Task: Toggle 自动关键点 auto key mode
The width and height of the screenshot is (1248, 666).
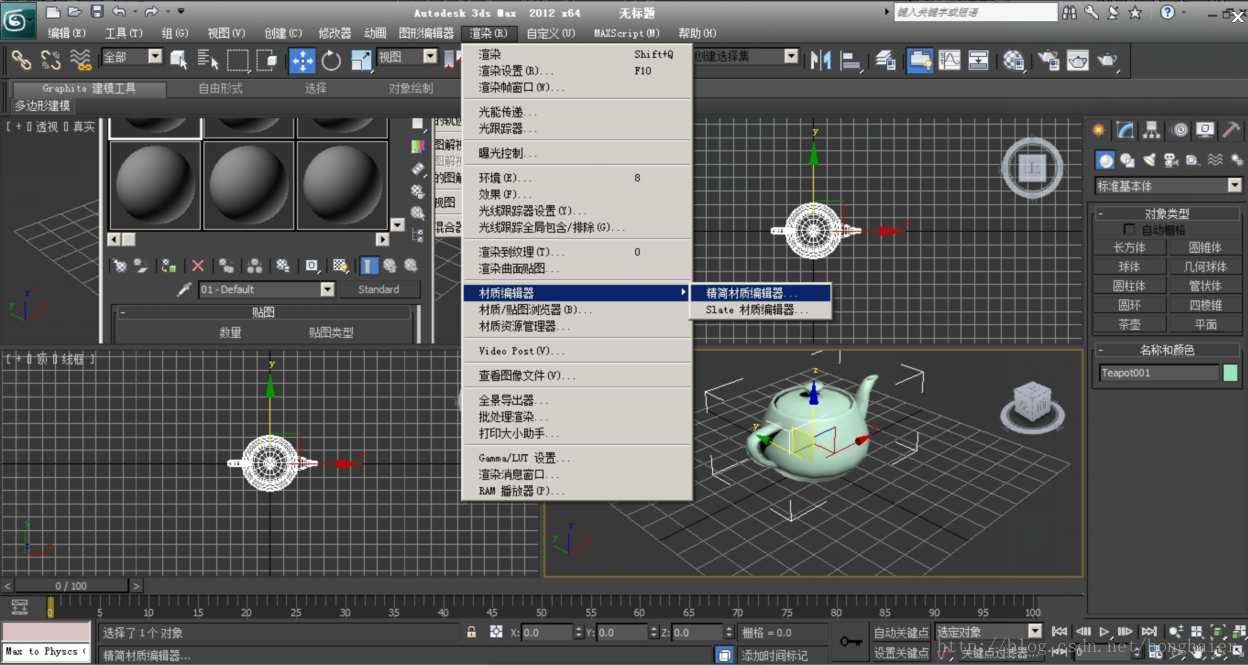Action: 900,632
